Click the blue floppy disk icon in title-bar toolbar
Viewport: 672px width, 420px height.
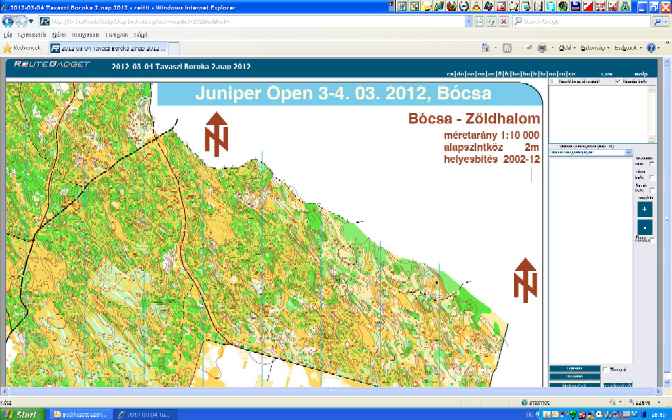576,6
